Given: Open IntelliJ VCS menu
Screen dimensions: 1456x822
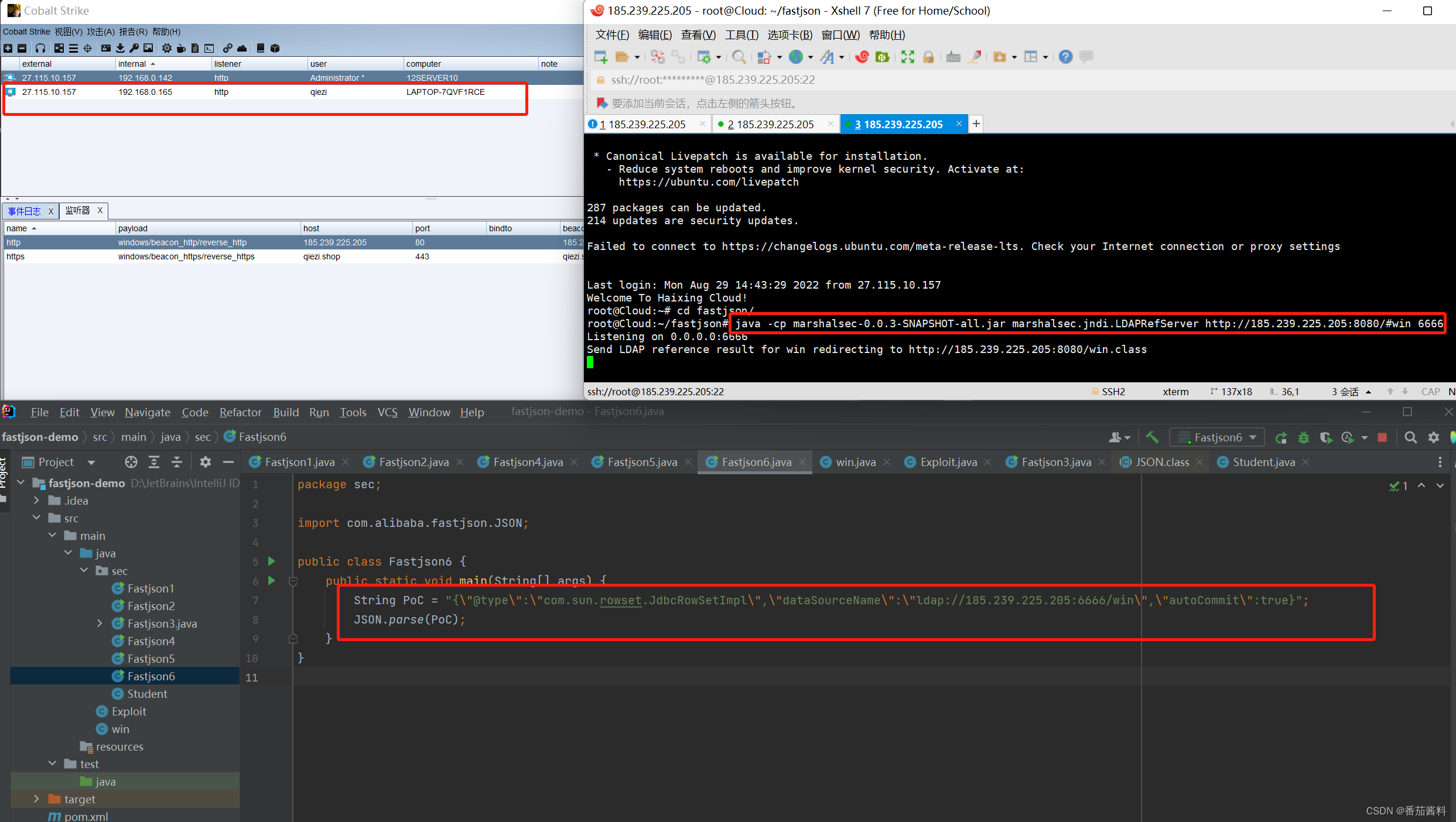Looking at the screenshot, I should (x=387, y=412).
